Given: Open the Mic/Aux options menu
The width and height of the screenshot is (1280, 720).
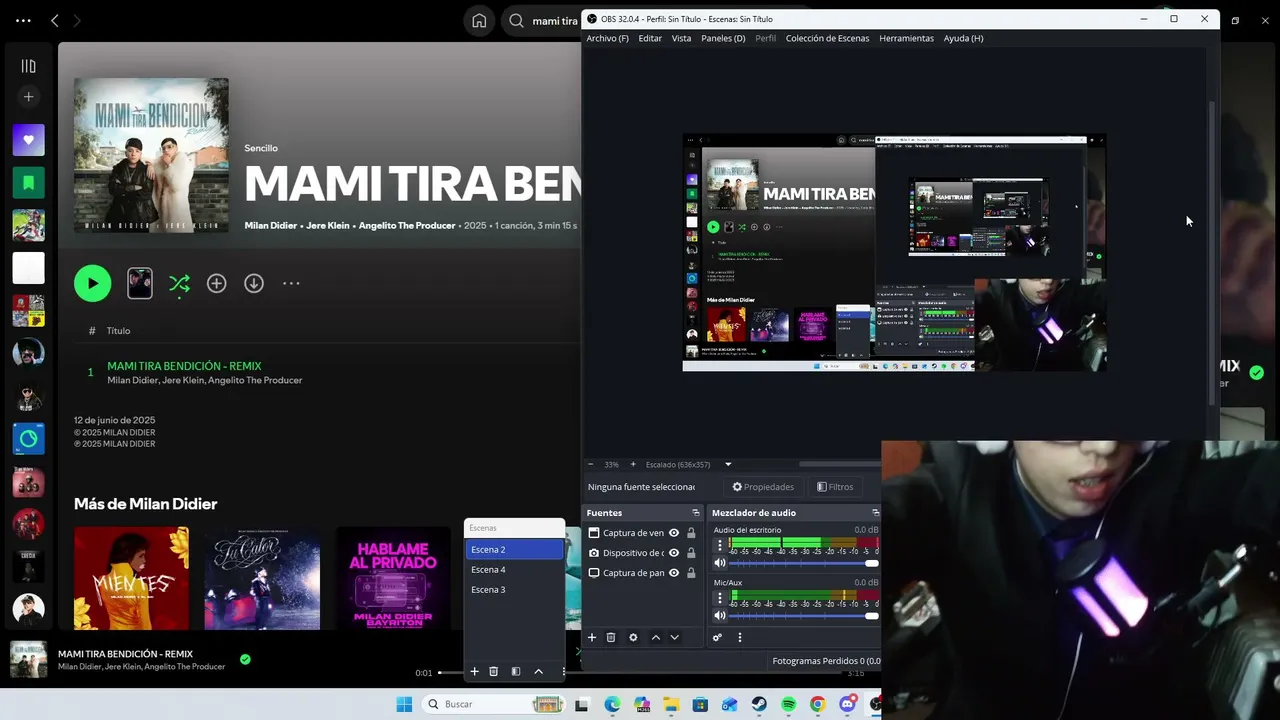Looking at the screenshot, I should tap(719, 598).
